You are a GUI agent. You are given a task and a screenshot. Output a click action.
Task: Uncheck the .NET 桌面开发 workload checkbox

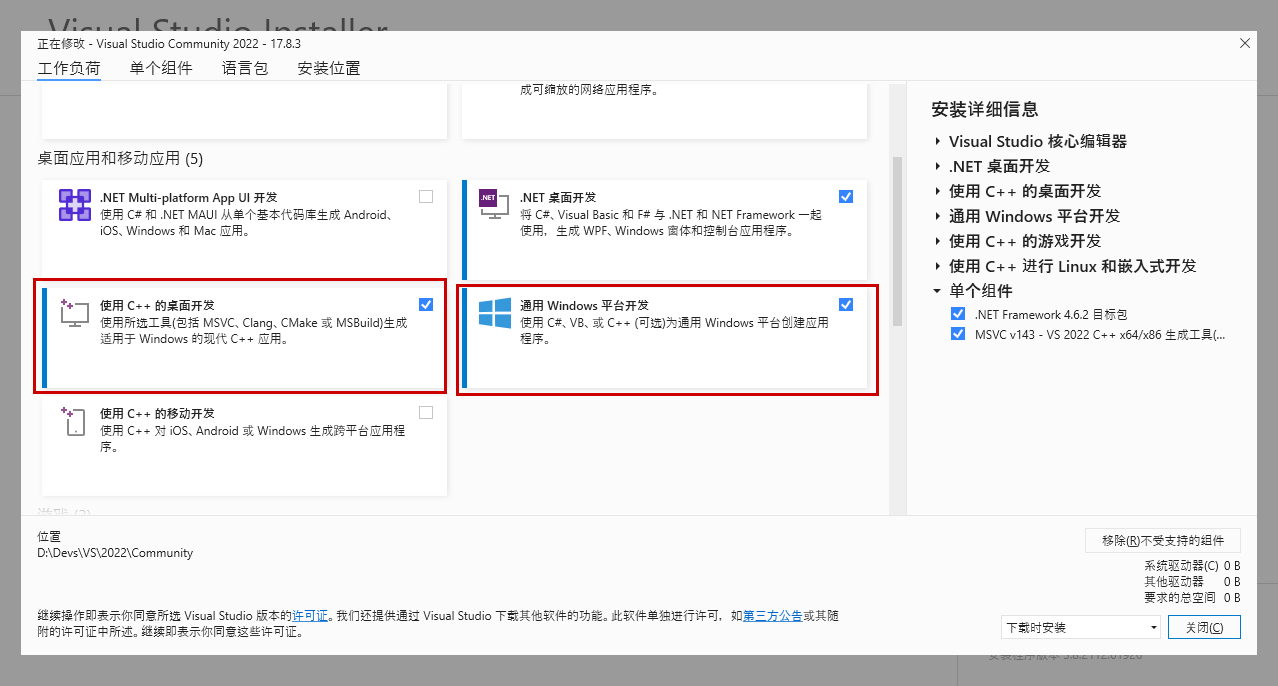(x=846, y=197)
